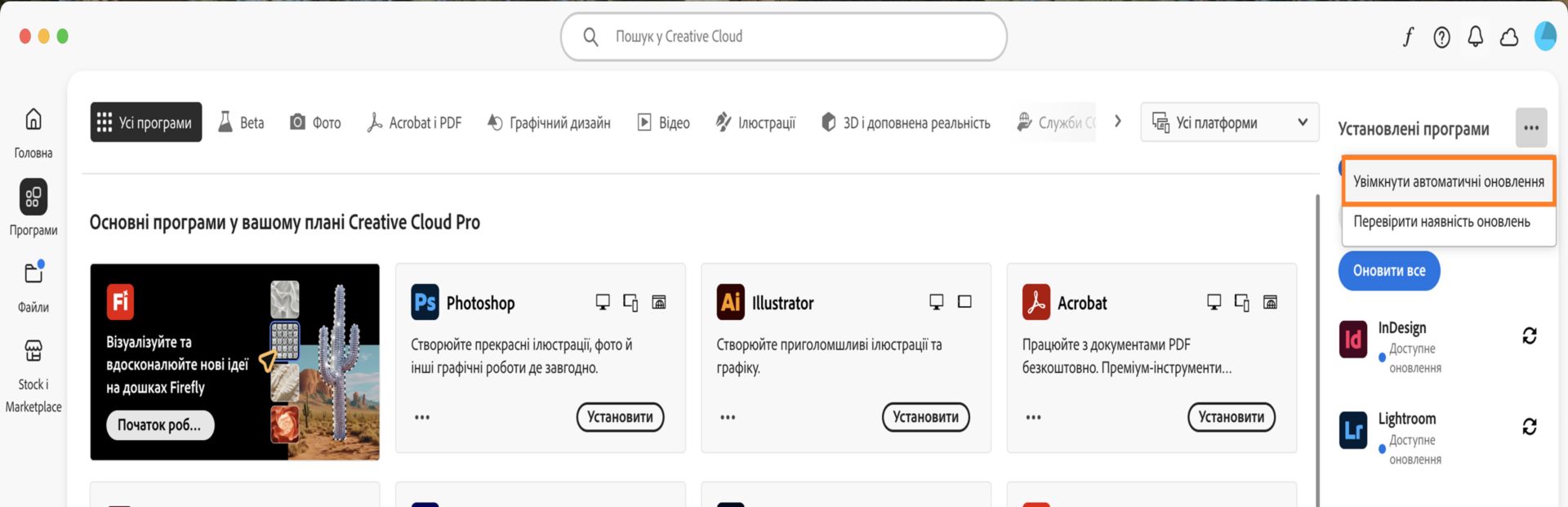
Task: Click the Photoshop Ps app icon
Action: [425, 302]
